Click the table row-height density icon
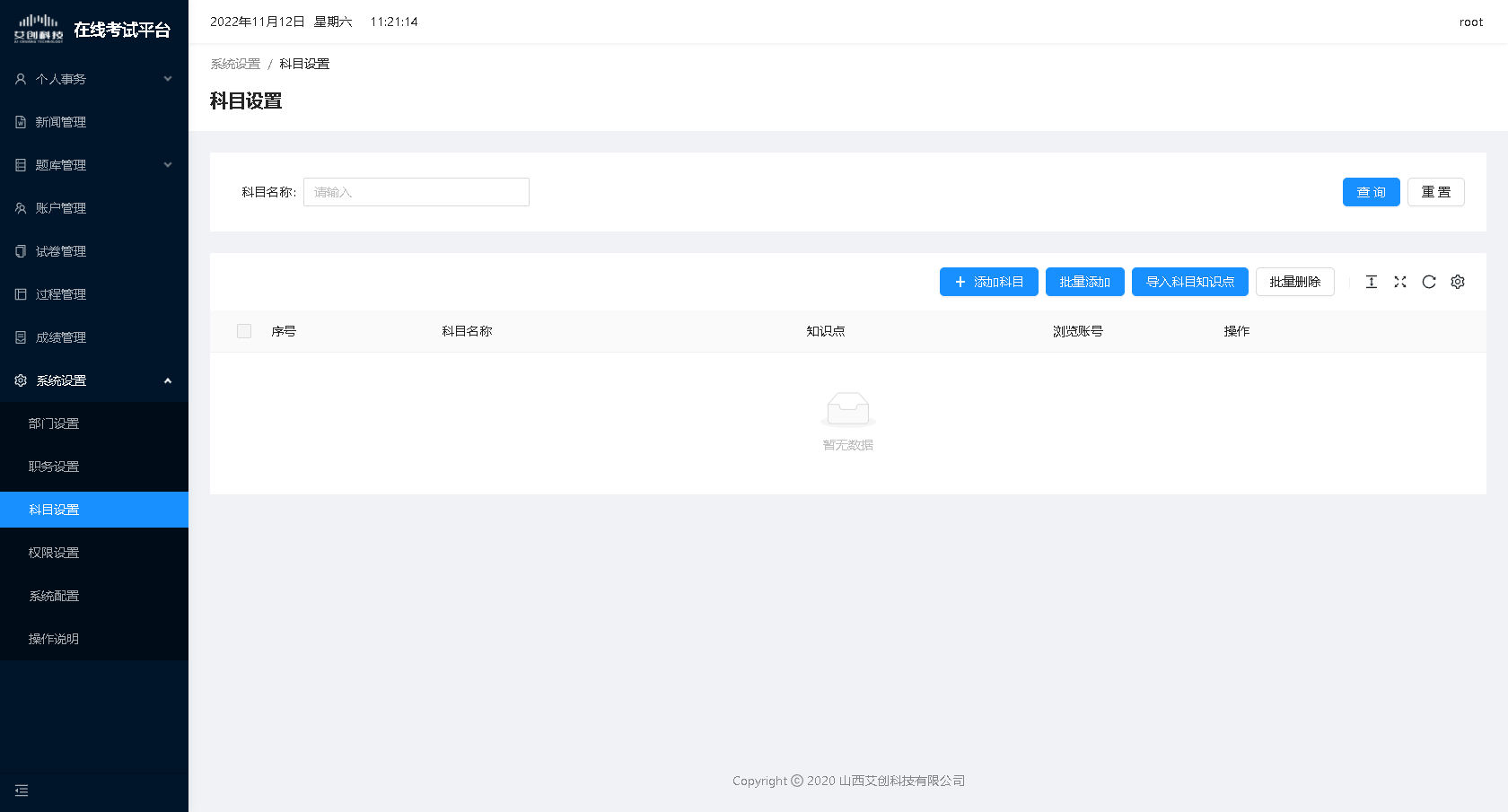Image resolution: width=1508 pixels, height=812 pixels. 1372,282
